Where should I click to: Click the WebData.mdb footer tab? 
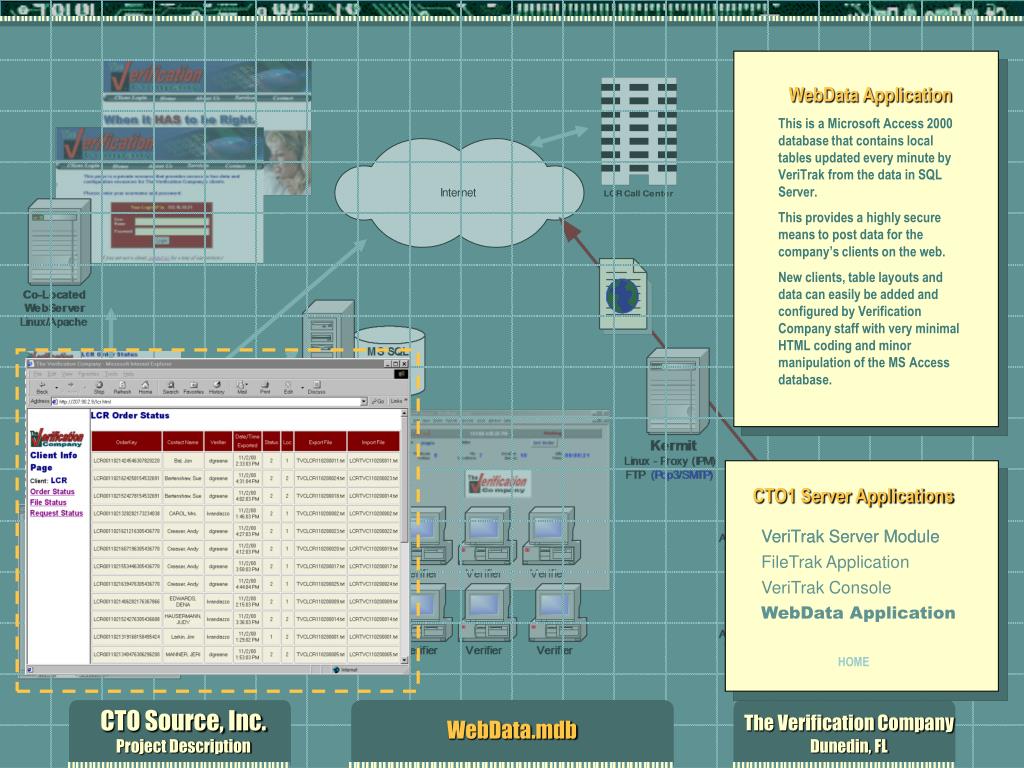tap(512, 730)
